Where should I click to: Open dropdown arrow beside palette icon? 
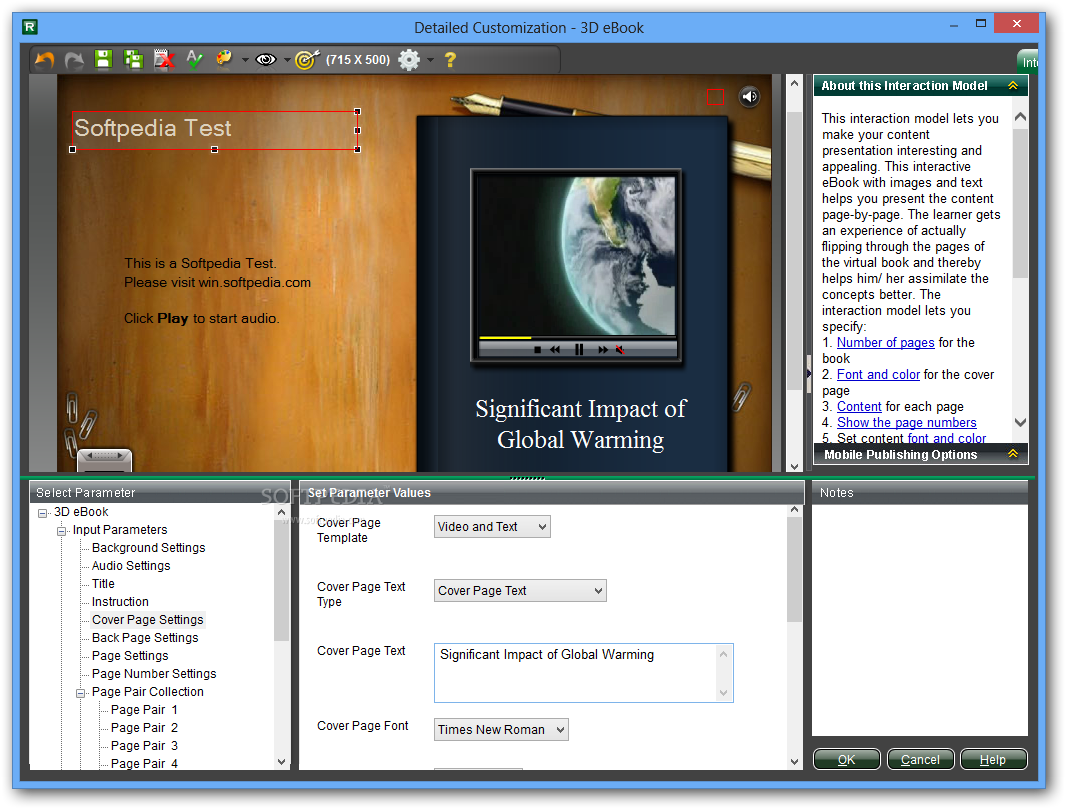[x=245, y=60]
